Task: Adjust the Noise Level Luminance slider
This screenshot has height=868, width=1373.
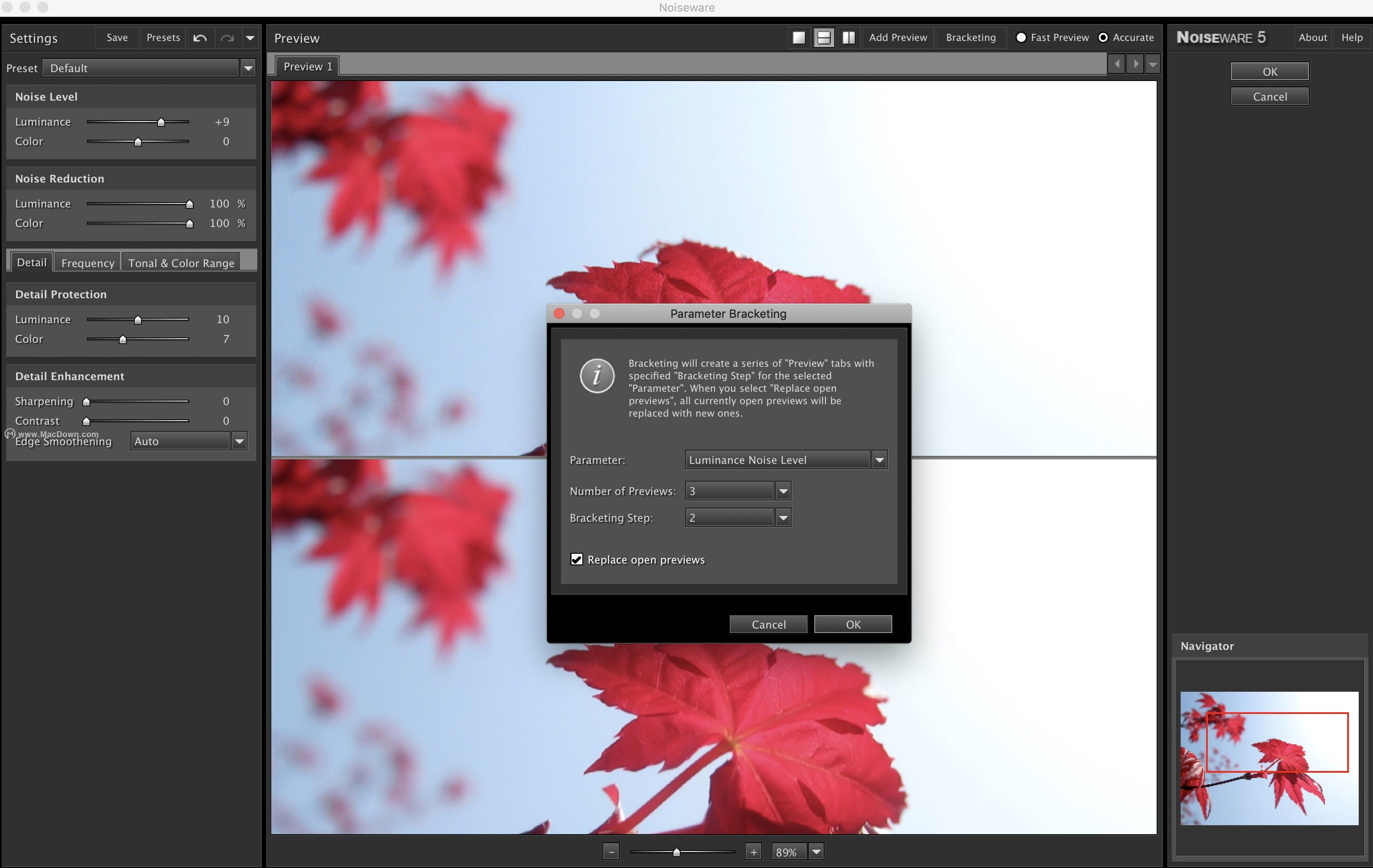Action: [161, 122]
